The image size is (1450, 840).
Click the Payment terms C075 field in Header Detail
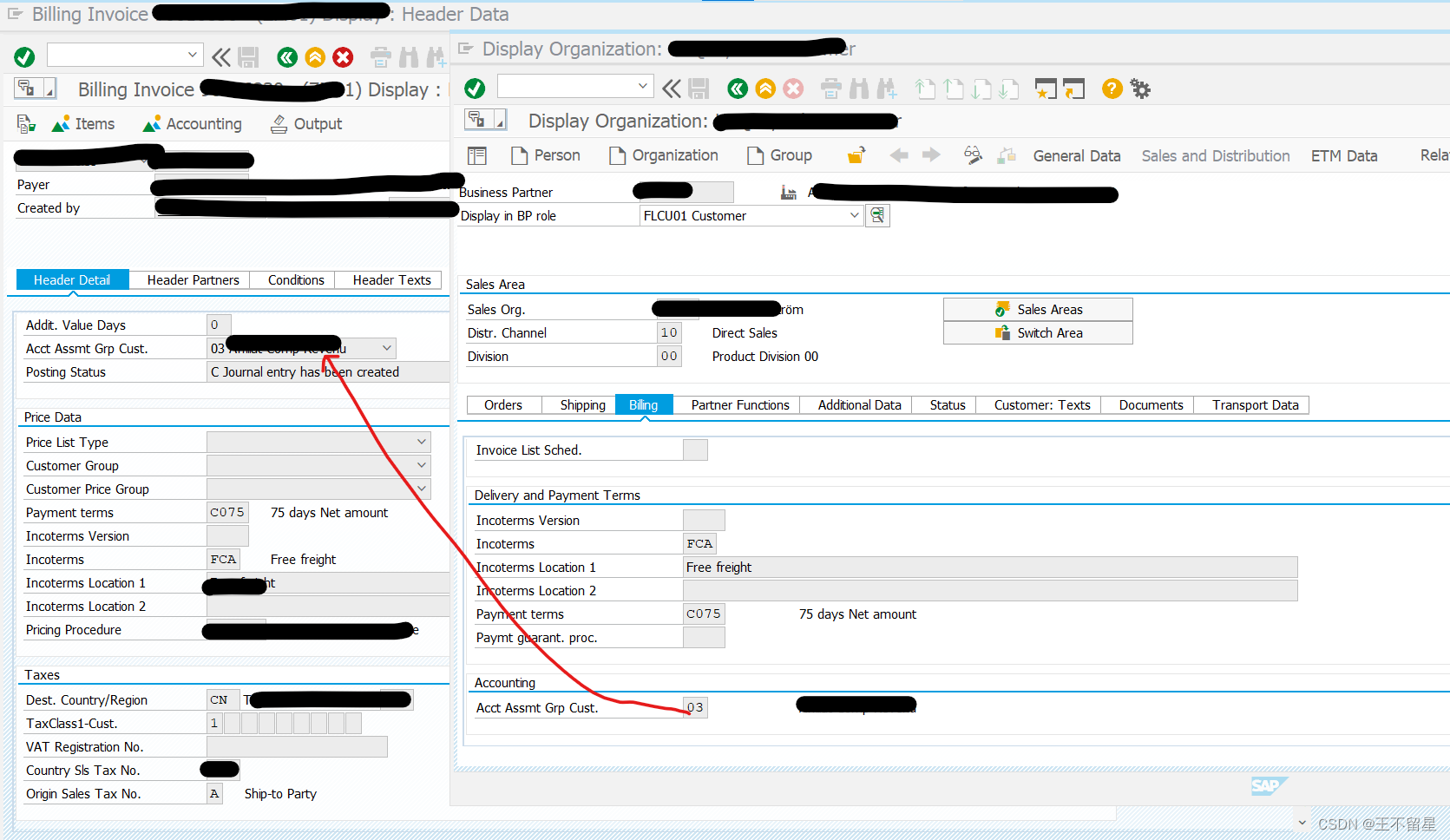pyautogui.click(x=227, y=513)
